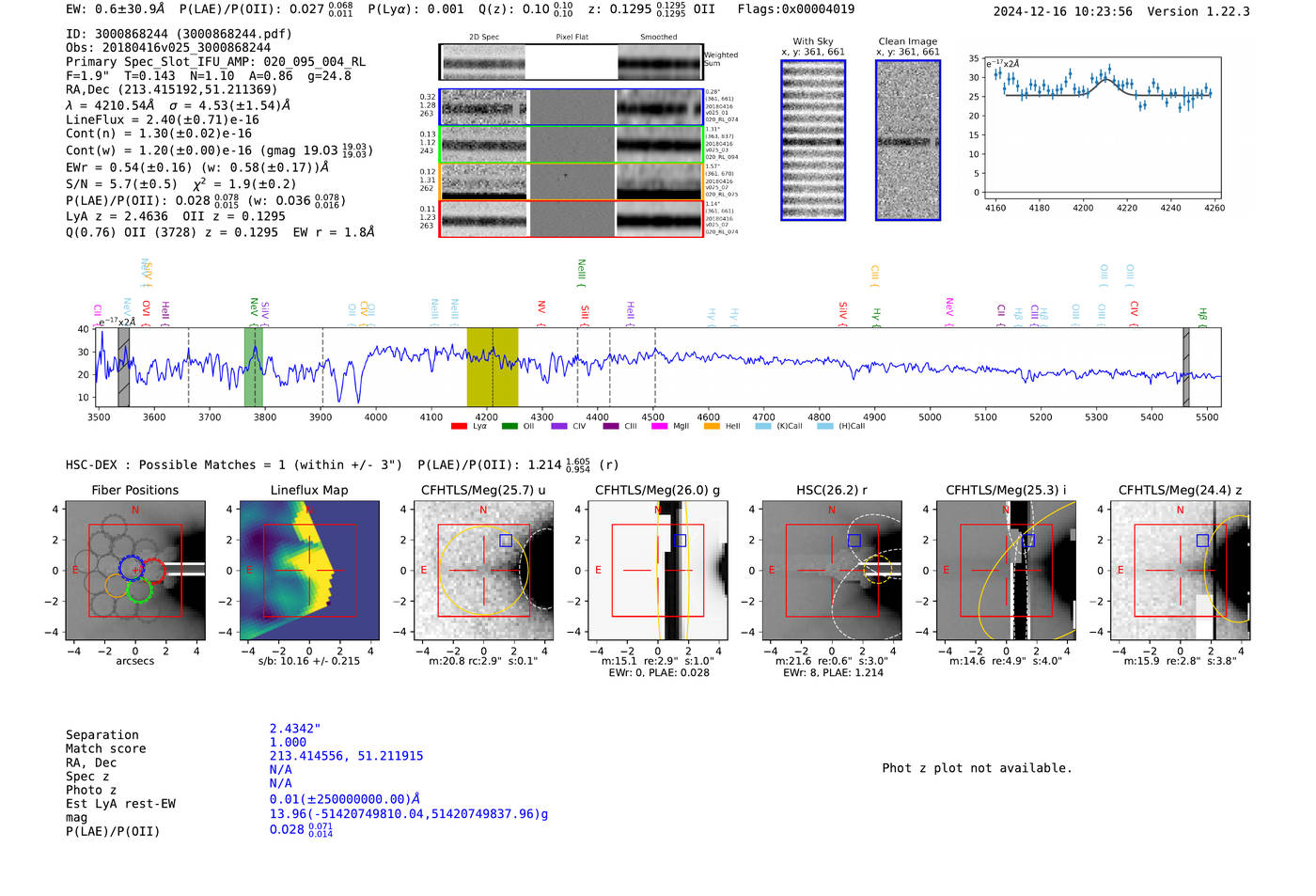Click the Version 1.22.3 label
Image resolution: width=1316 pixels, height=896 pixels.
click(1198, 12)
